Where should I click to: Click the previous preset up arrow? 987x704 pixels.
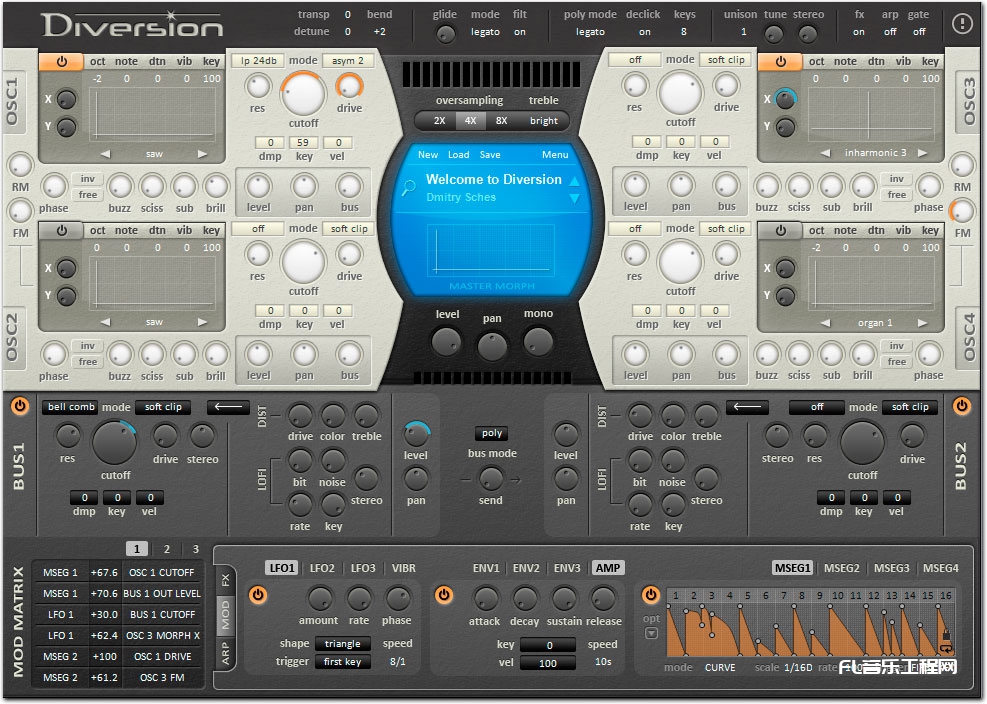pyautogui.click(x=574, y=181)
